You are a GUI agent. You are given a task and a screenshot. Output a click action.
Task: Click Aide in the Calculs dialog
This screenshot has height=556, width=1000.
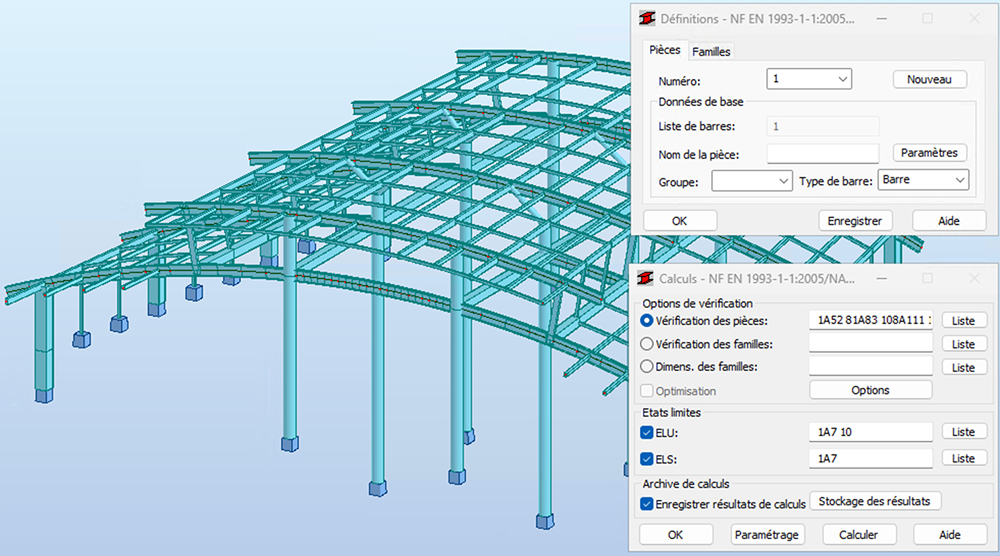pos(950,534)
